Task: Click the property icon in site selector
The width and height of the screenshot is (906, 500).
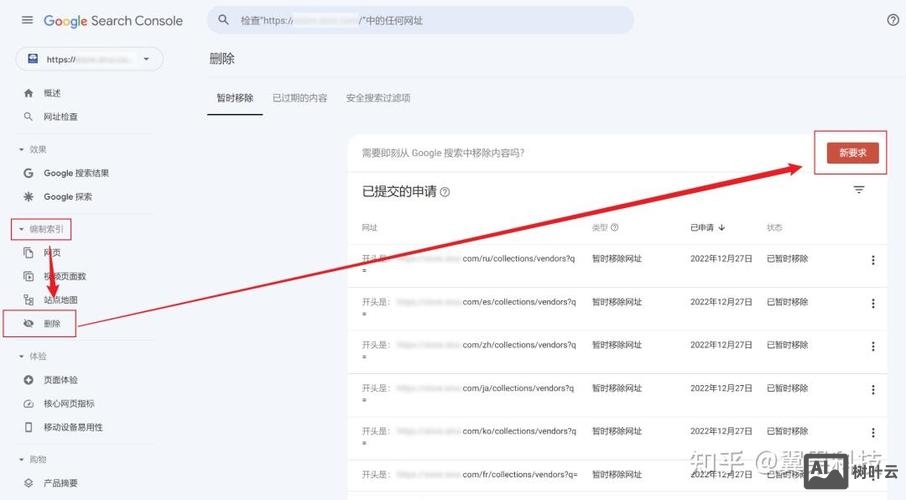Action: point(33,59)
